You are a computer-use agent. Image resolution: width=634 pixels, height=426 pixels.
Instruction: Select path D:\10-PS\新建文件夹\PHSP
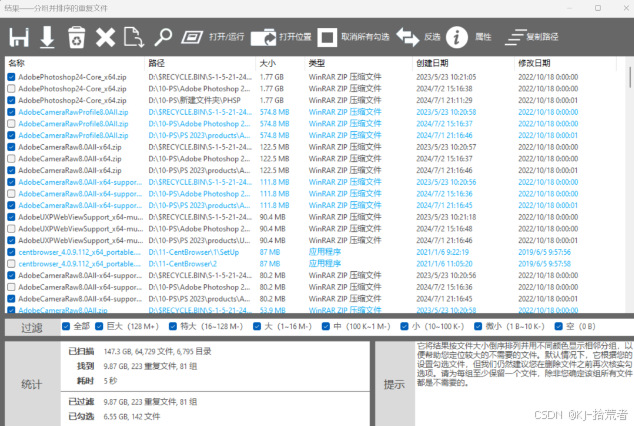(x=194, y=100)
